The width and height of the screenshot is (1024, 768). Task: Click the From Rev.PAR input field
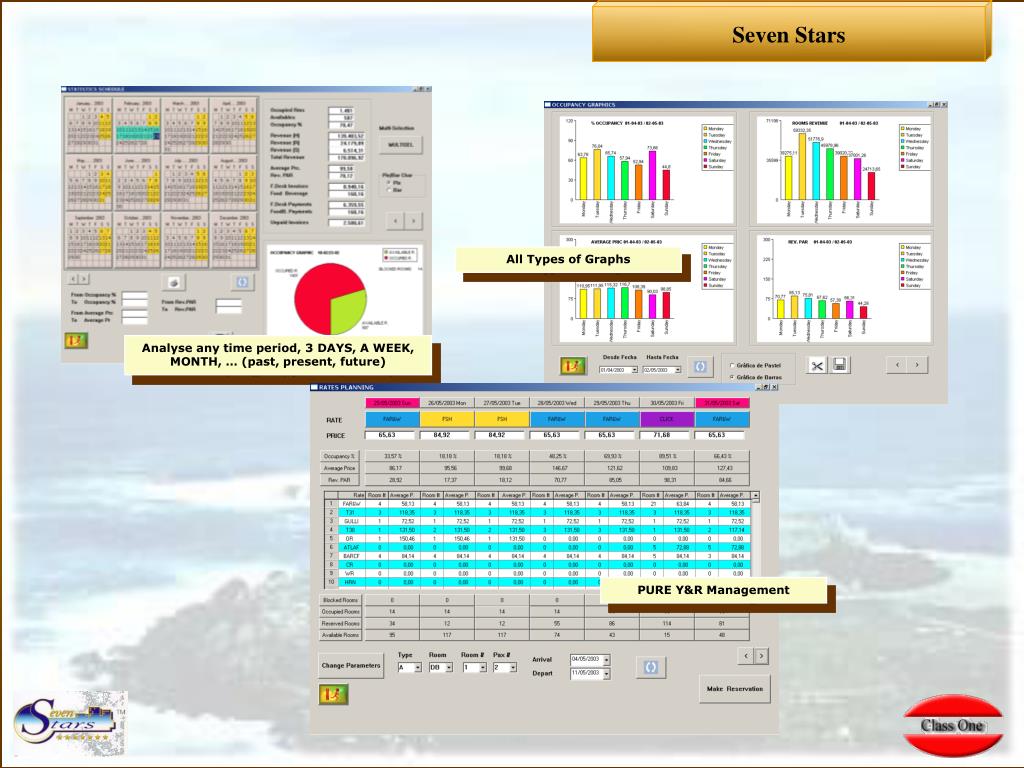[229, 302]
